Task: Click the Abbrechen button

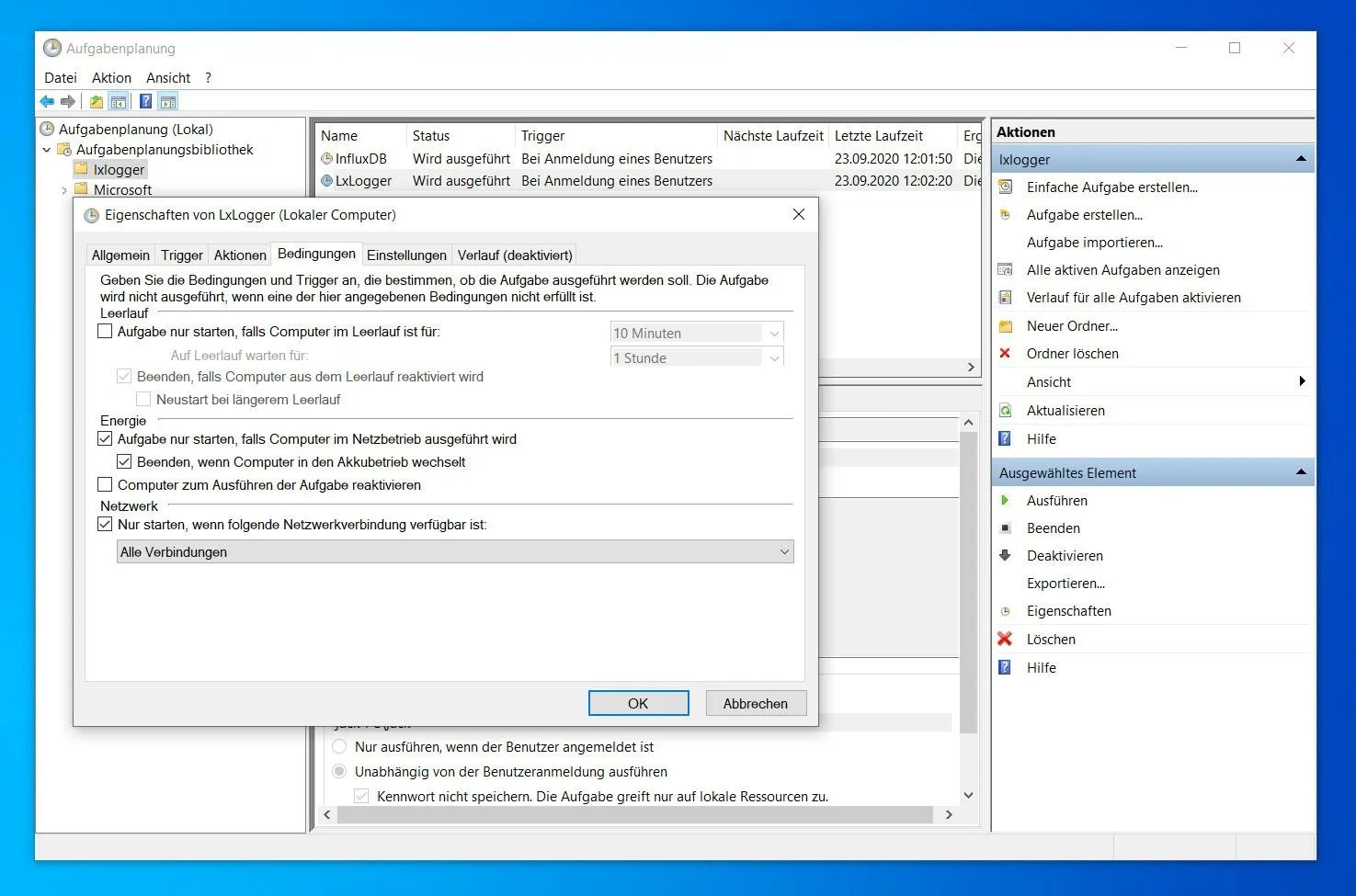Action: [756, 703]
